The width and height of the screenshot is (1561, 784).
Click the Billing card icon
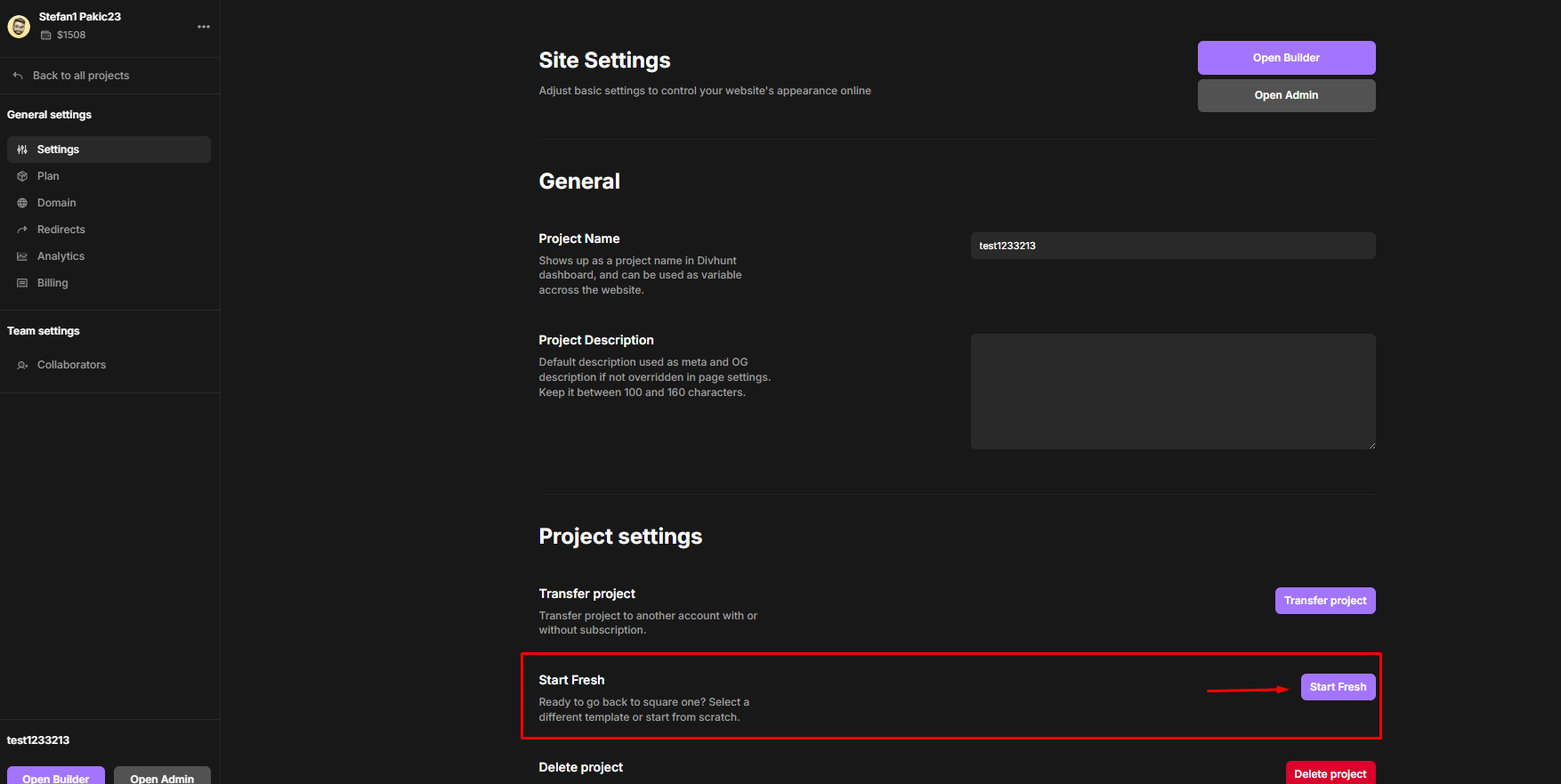(x=22, y=283)
